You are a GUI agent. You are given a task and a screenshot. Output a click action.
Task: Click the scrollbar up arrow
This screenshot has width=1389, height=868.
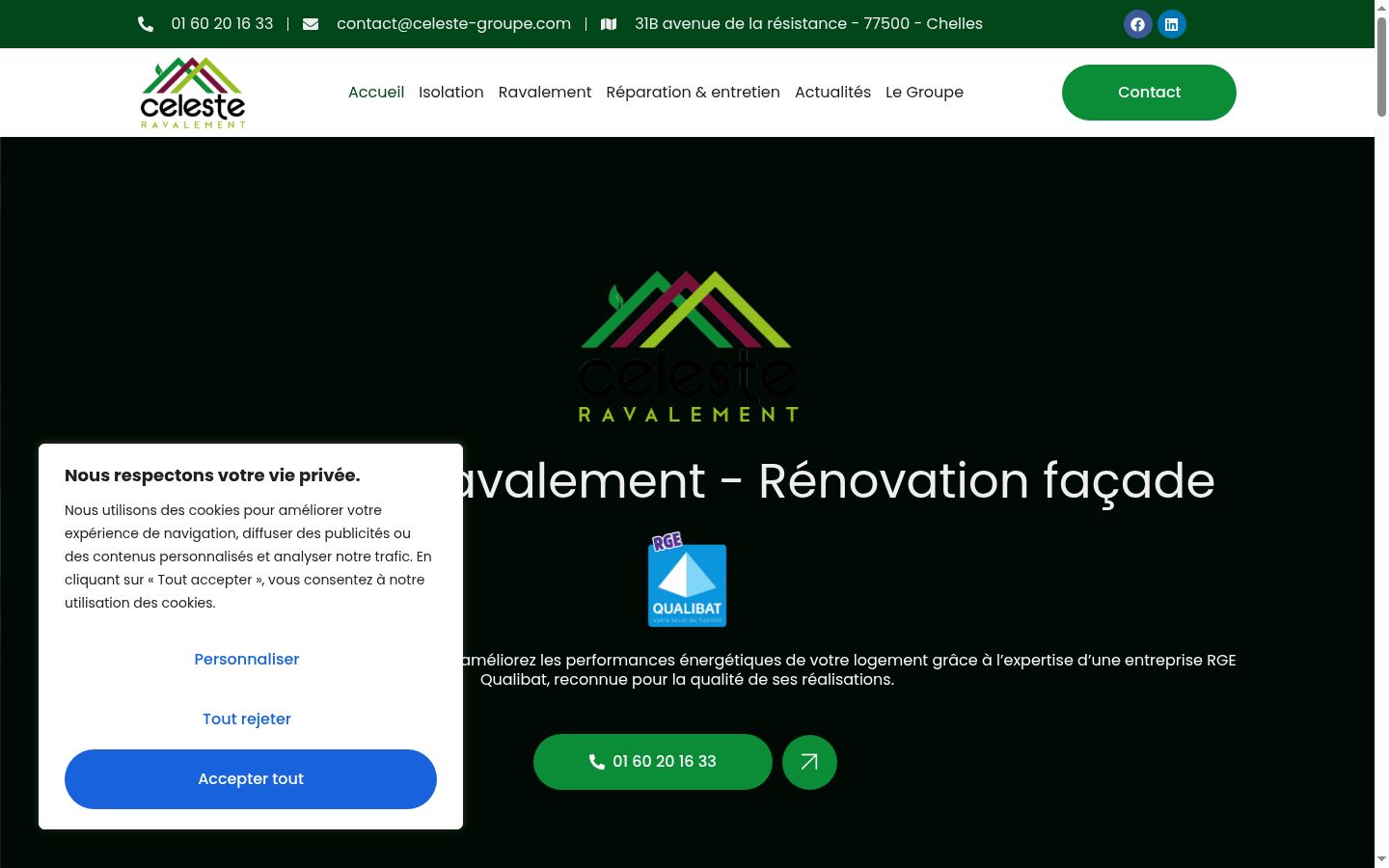tap(1381, 8)
